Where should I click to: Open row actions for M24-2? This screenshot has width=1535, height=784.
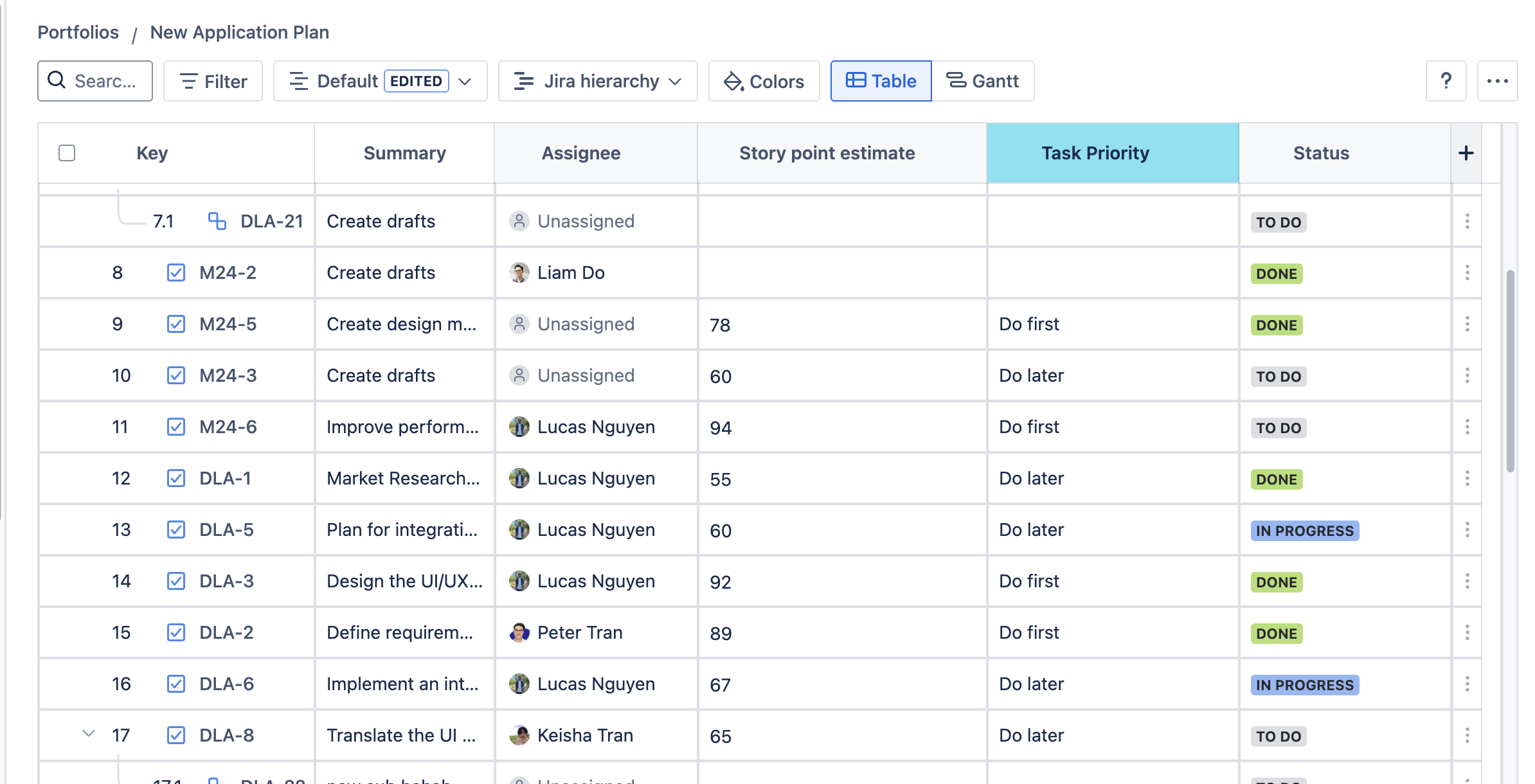pyautogui.click(x=1467, y=272)
